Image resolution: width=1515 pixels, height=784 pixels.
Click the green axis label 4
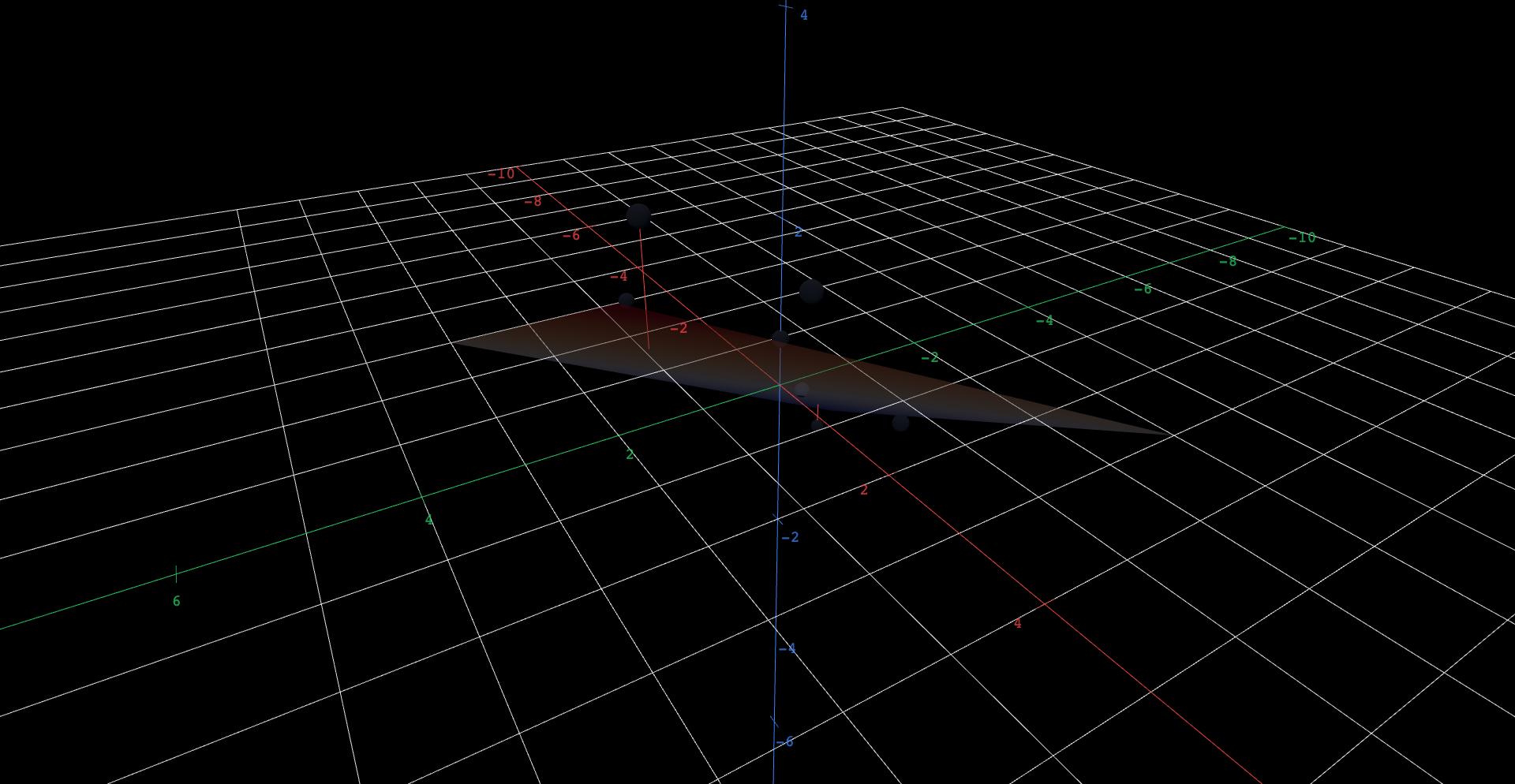click(428, 520)
